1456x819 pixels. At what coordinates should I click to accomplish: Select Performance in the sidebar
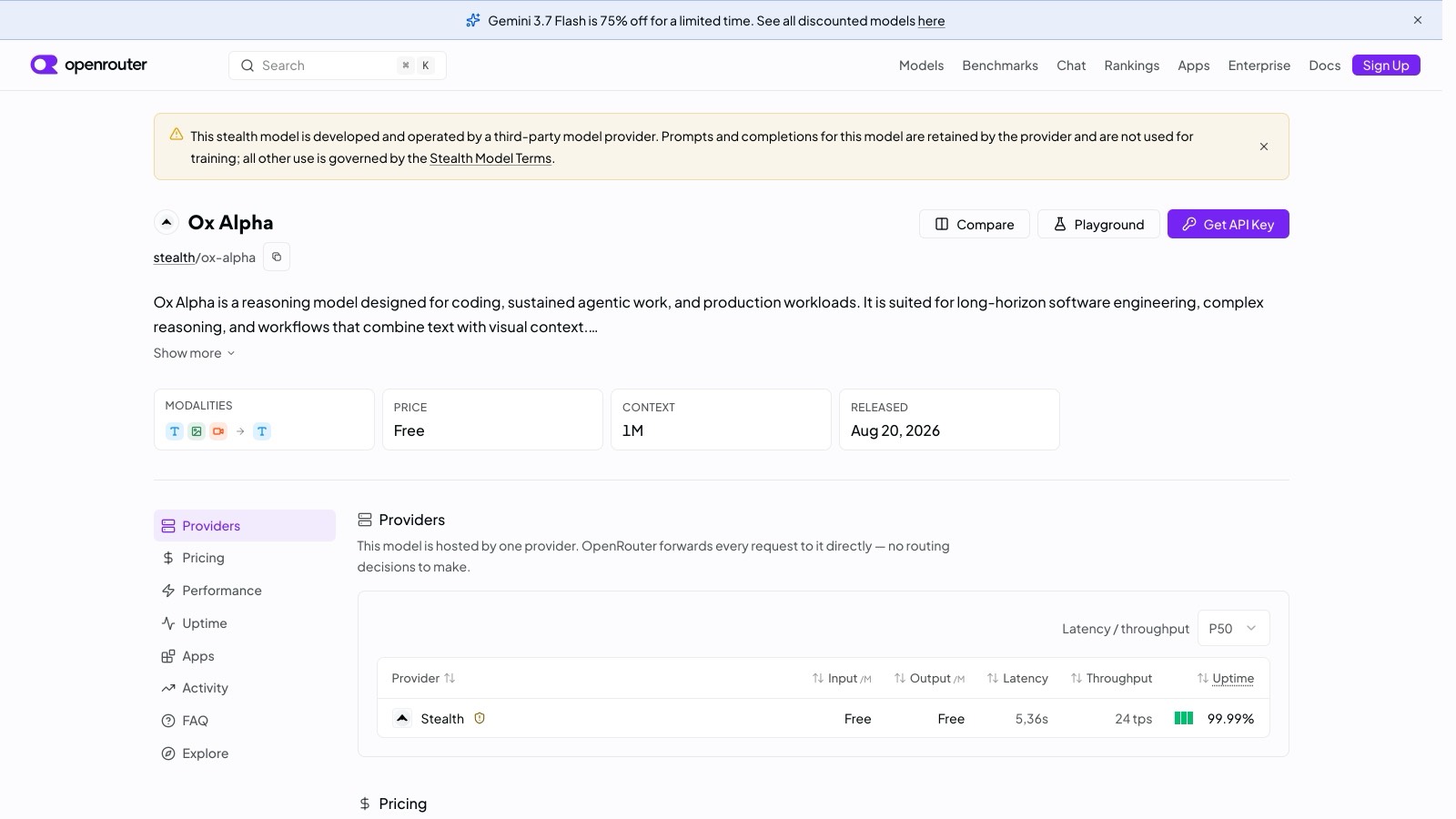(244, 591)
